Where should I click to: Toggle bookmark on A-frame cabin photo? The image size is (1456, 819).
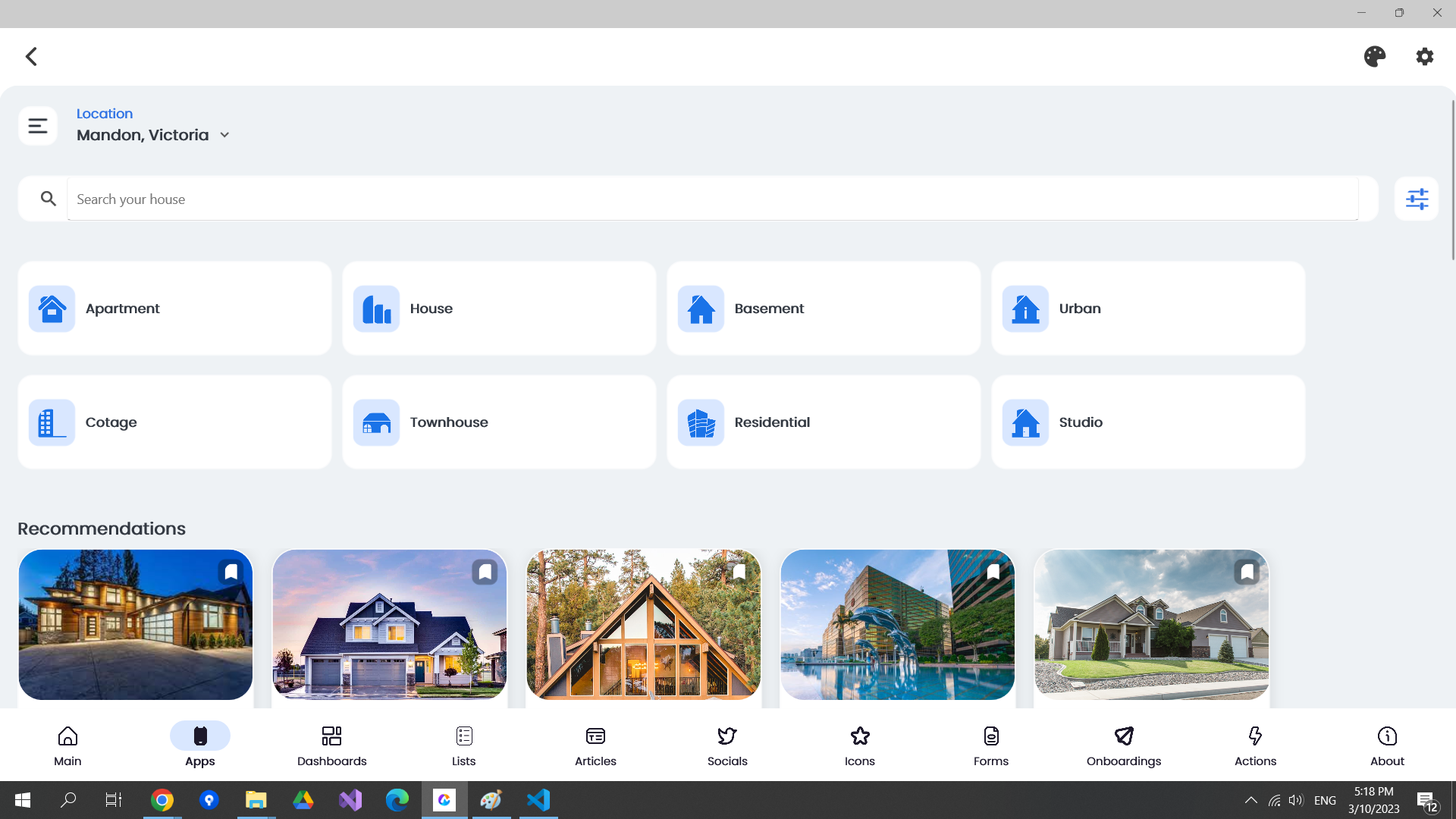739,571
